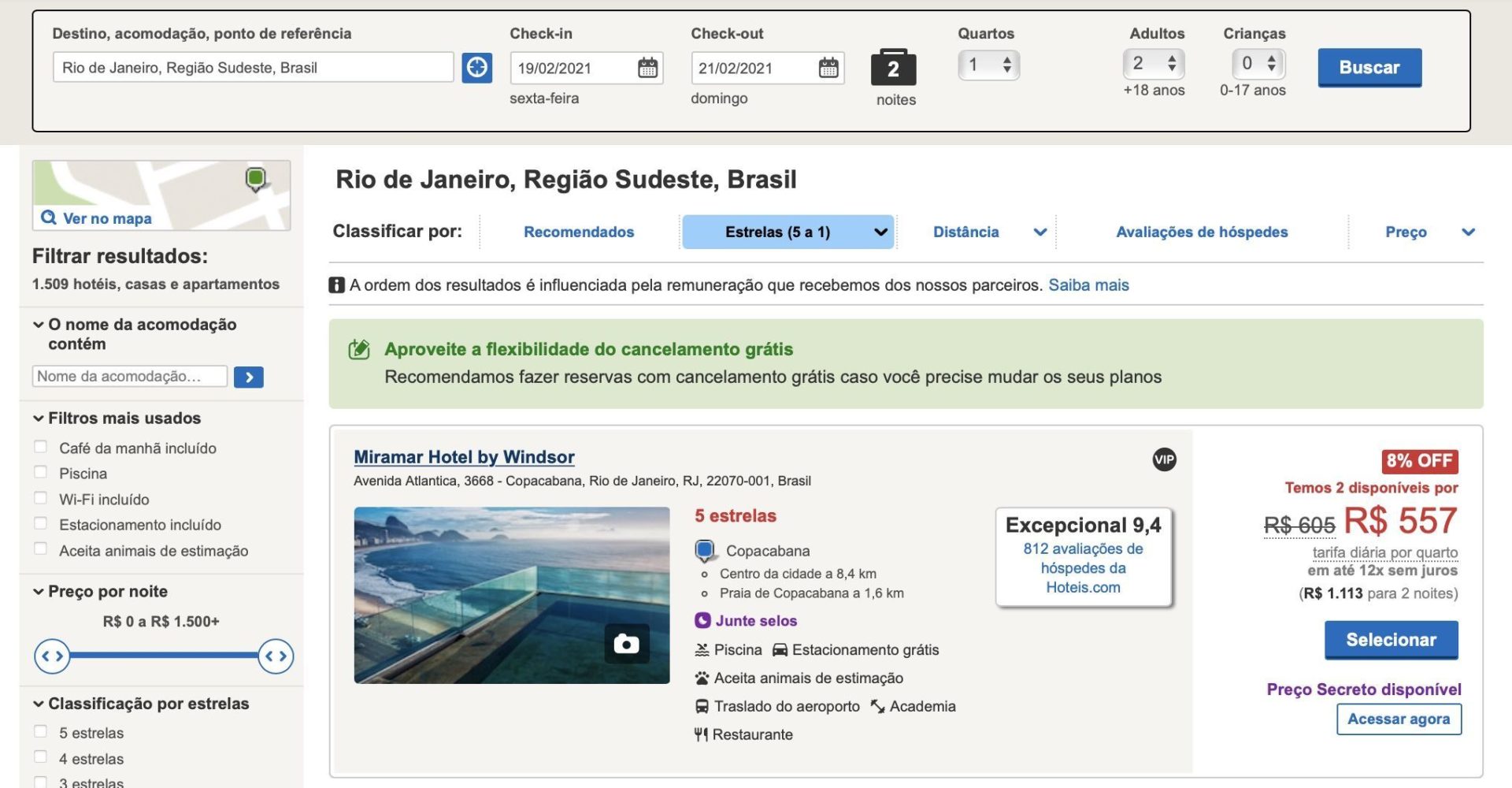Click Selecionar for Miramar Hotel
Screen dimensions: 1512x788
pos(1391,640)
